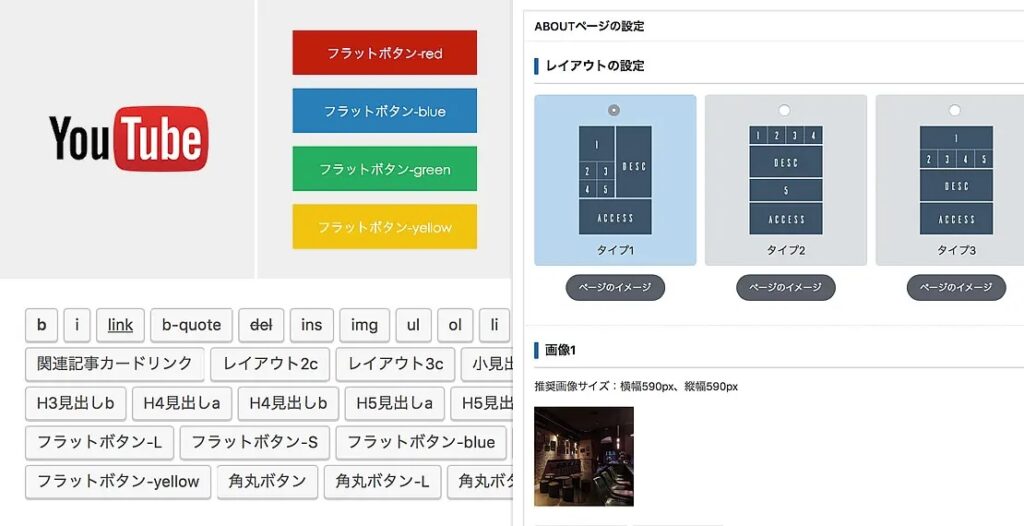Open ページのイメージ under タイプ2
Viewport: 1024px width, 526px height.
tap(786, 288)
